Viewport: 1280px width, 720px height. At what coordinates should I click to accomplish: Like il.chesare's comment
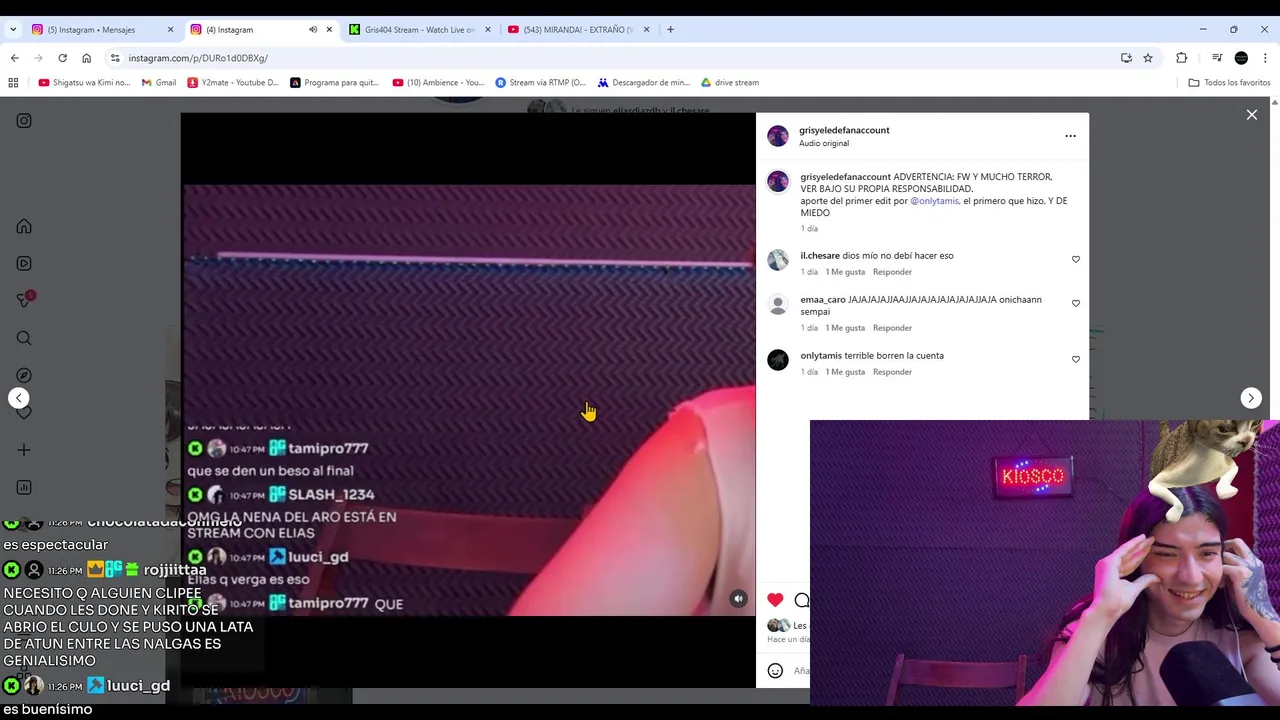pyautogui.click(x=1076, y=259)
